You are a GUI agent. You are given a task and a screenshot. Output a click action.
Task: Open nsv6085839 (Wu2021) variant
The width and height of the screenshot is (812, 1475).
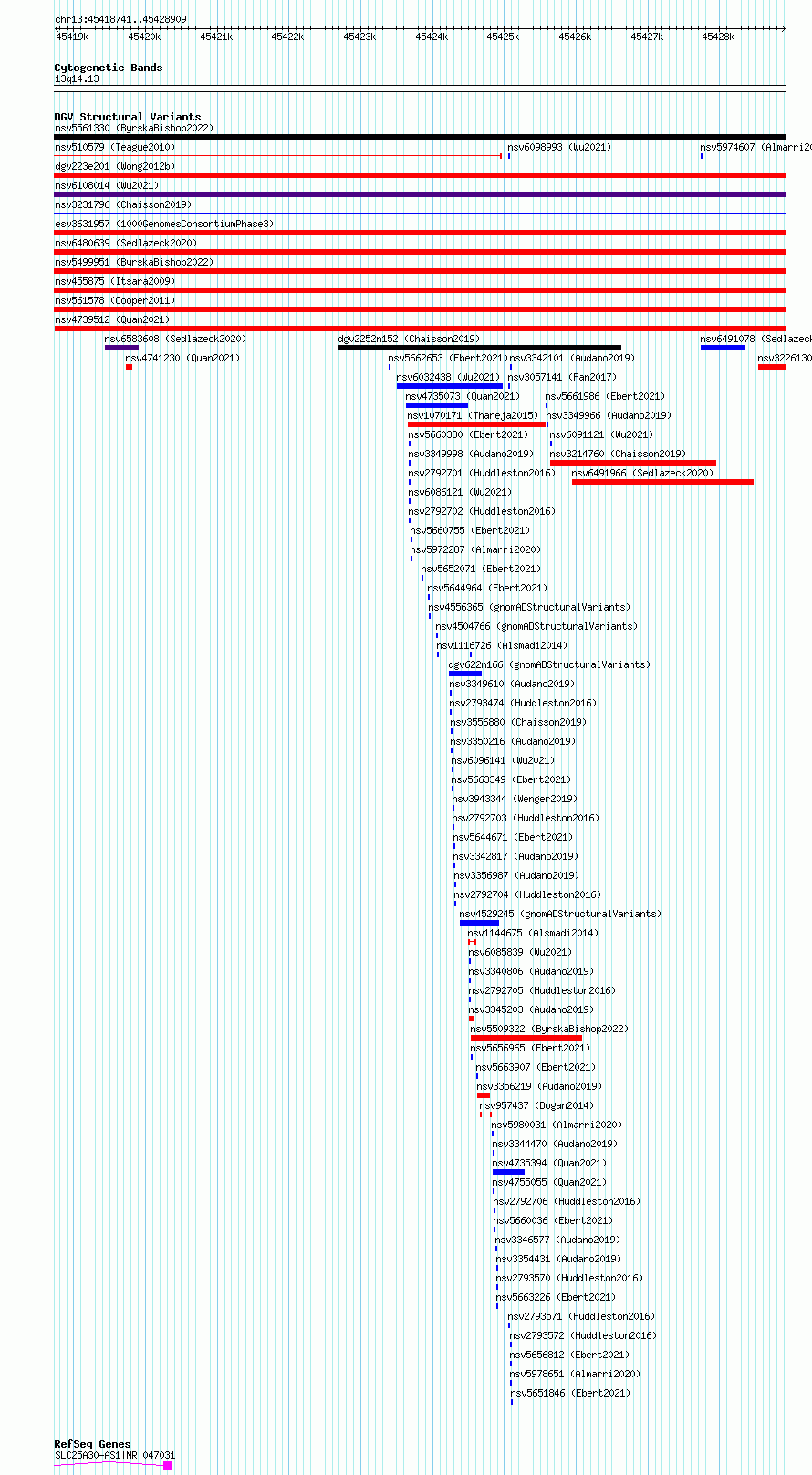click(520, 952)
